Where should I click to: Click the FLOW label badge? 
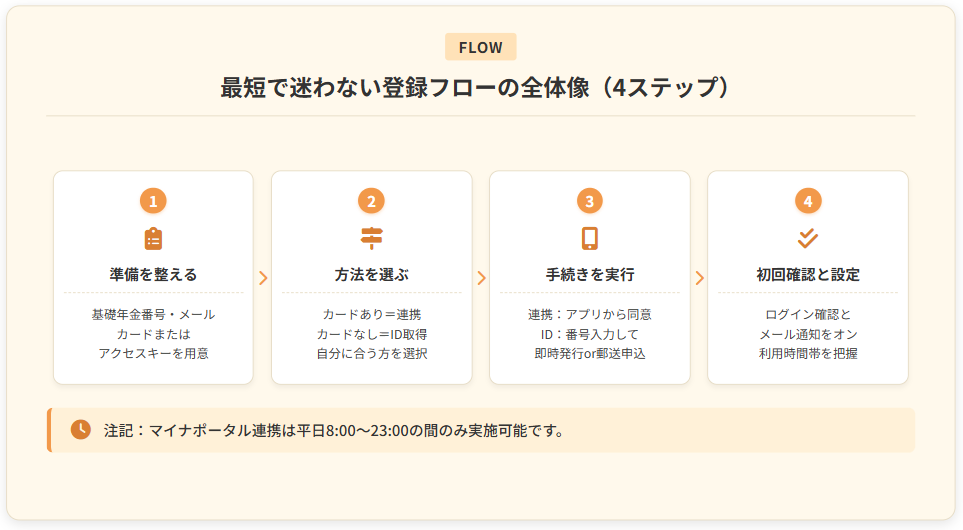[481, 47]
